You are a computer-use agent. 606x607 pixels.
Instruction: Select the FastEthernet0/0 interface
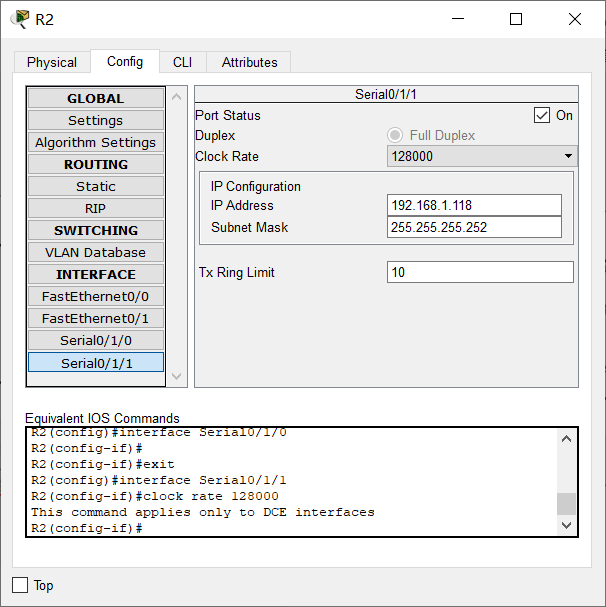[x=96, y=297]
